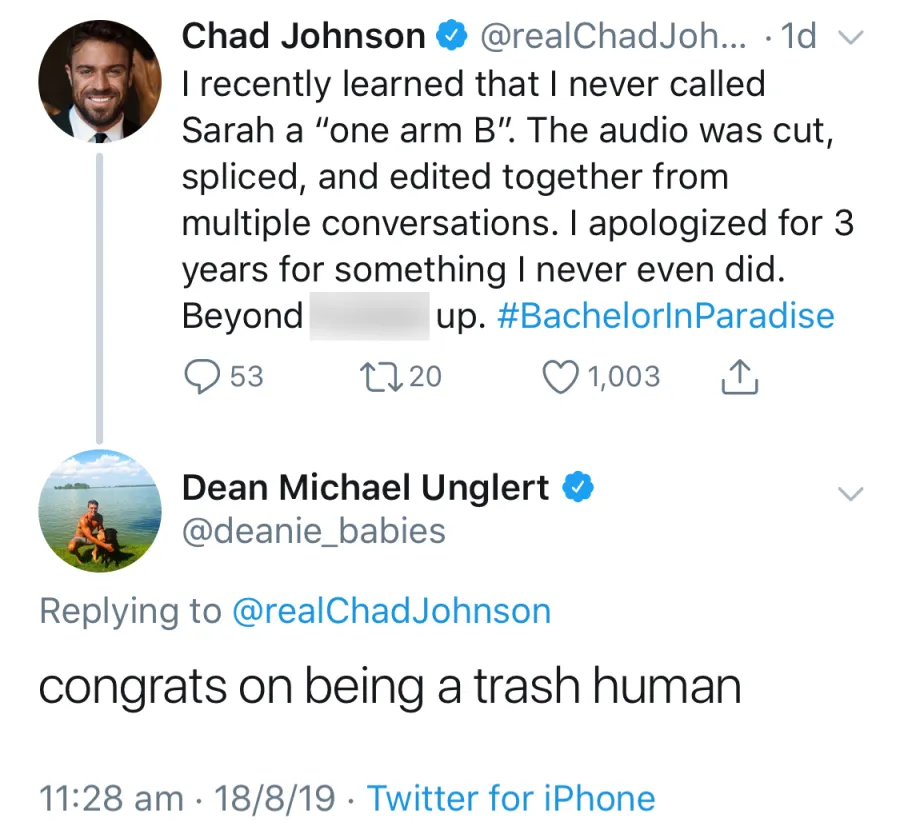Expand the options chevron on Dean's reply

click(851, 493)
